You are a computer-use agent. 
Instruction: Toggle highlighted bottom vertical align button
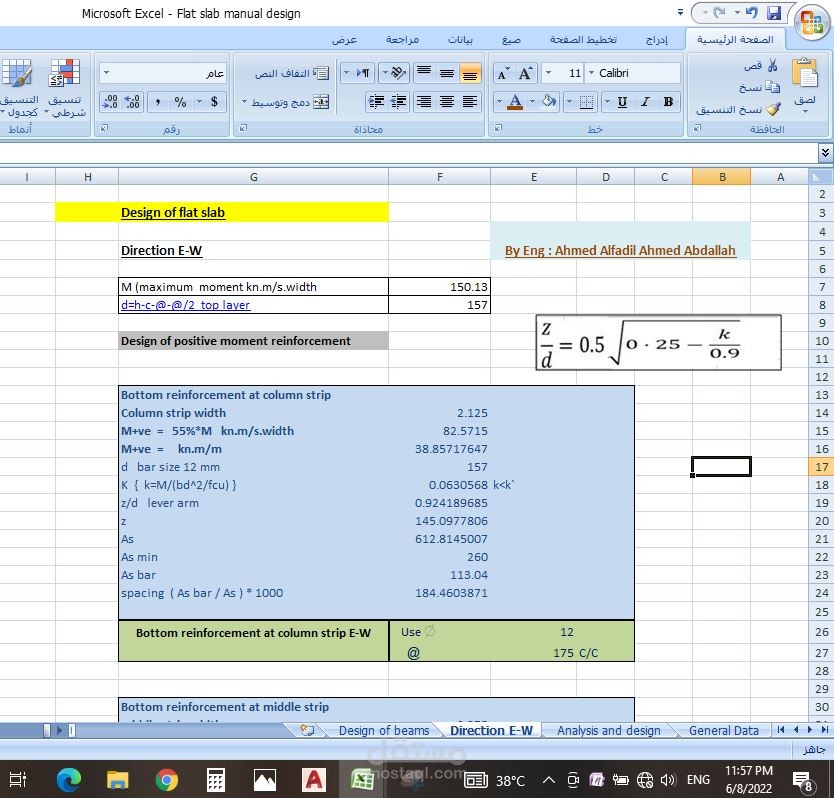tap(470, 73)
